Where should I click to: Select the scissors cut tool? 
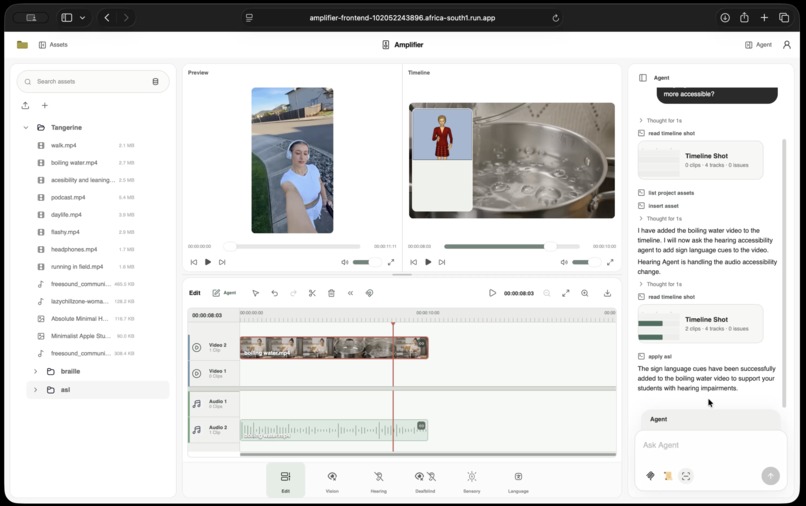(x=312, y=293)
